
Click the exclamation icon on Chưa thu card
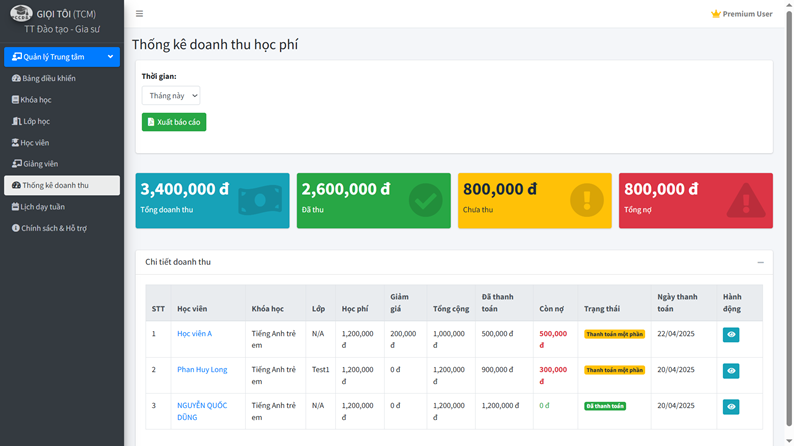(x=586, y=200)
